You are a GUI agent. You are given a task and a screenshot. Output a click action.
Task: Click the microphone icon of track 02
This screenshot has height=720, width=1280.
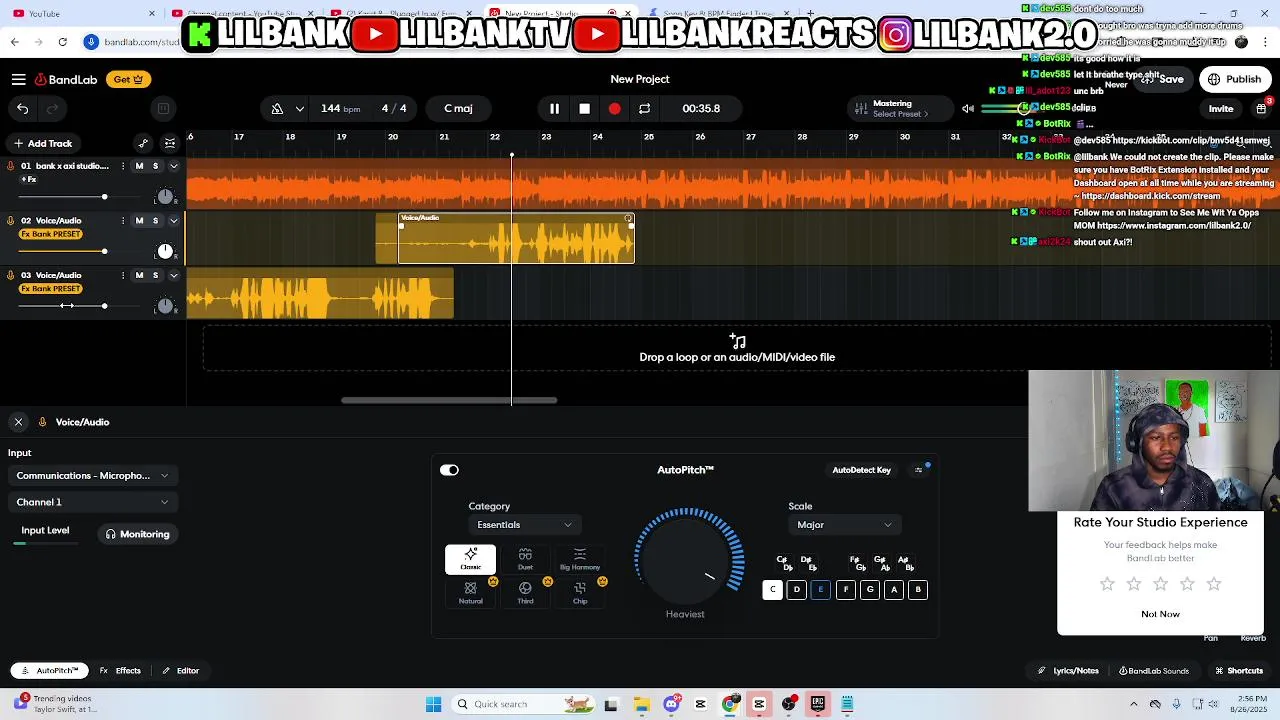[11, 221]
